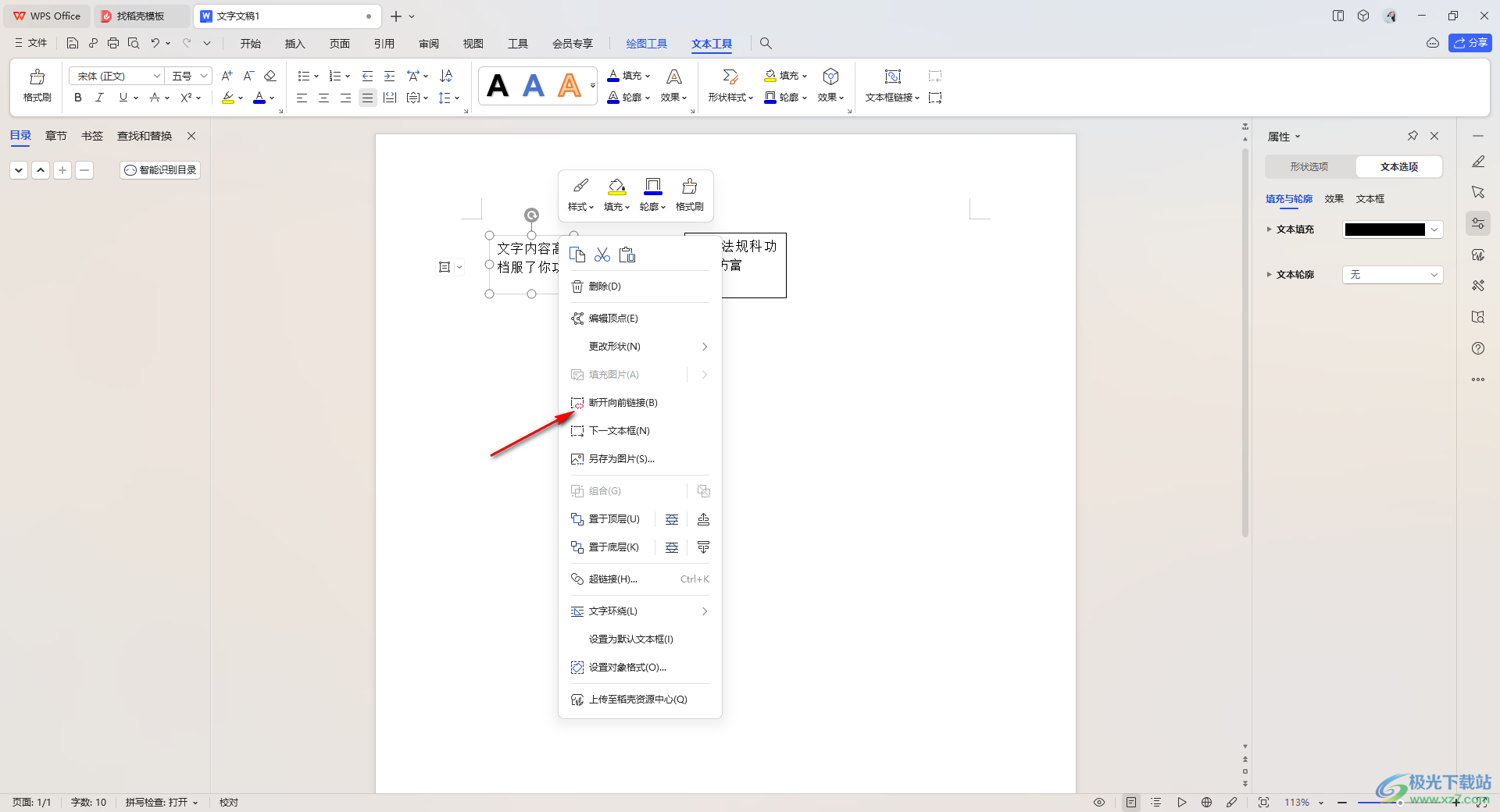The height and width of the screenshot is (812, 1500).
Task: Align text right in ribbon
Action: click(345, 98)
